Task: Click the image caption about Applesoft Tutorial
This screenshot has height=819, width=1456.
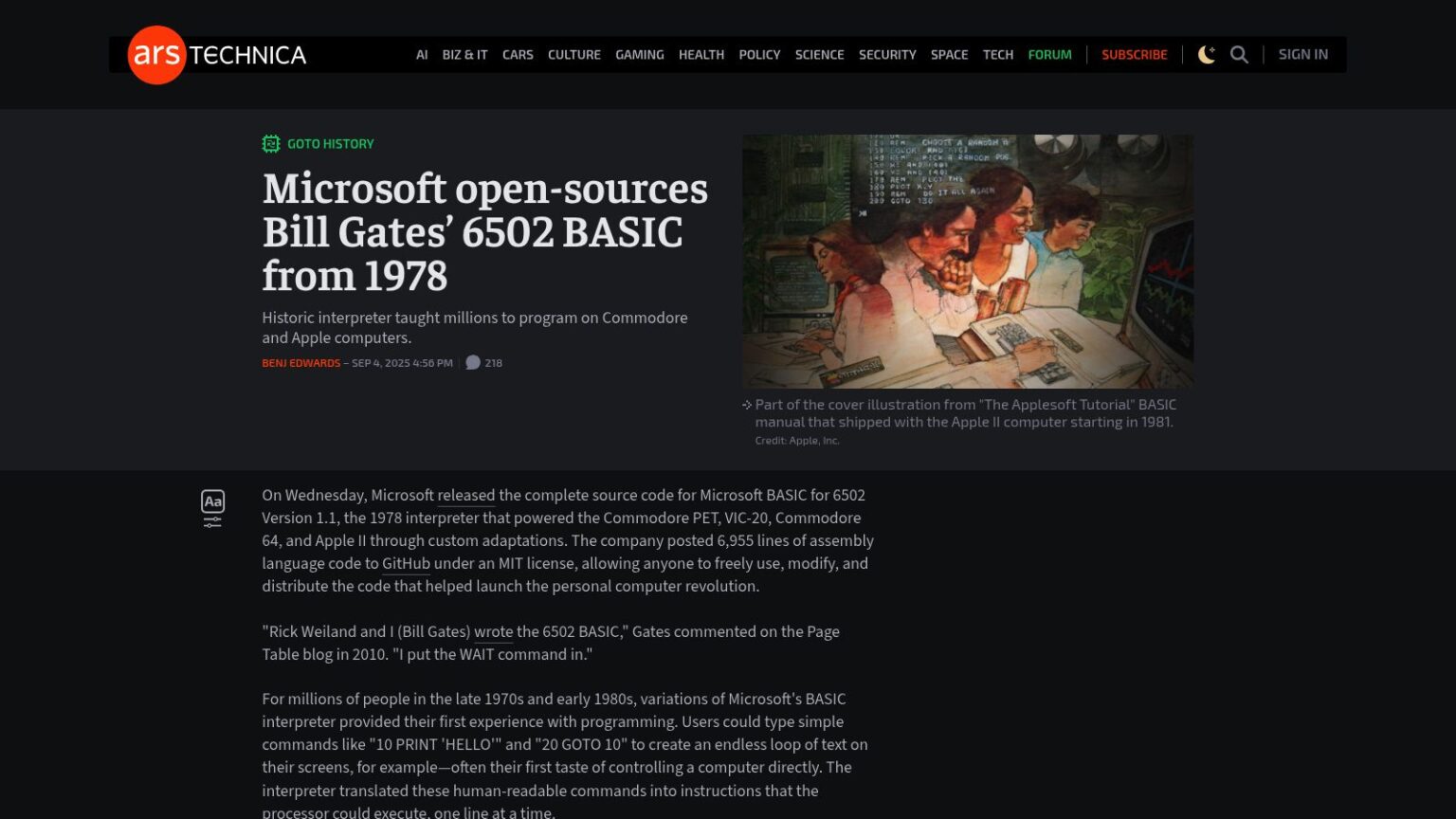Action: (x=965, y=413)
